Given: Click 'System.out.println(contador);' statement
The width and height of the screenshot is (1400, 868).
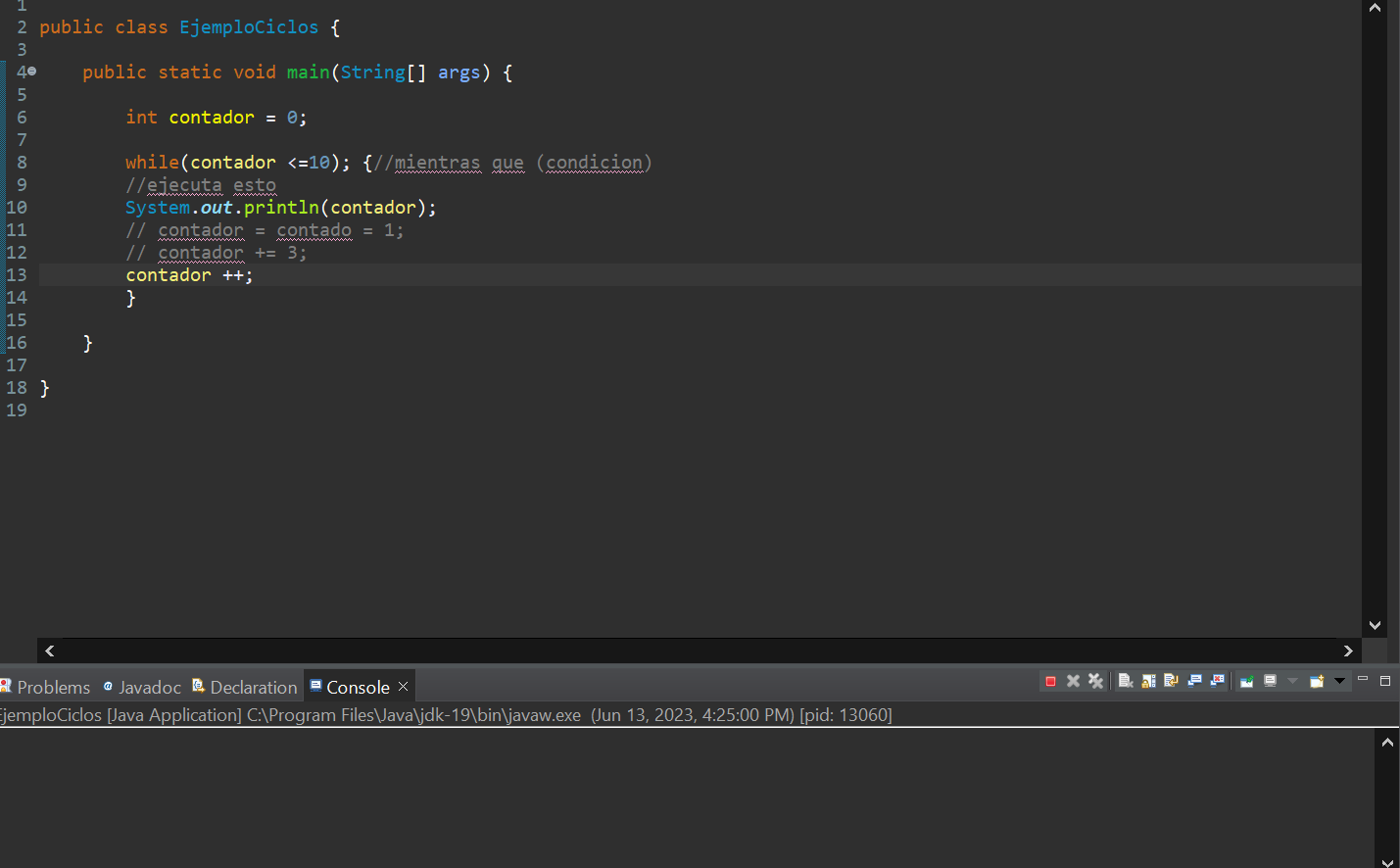Looking at the screenshot, I should (x=281, y=208).
